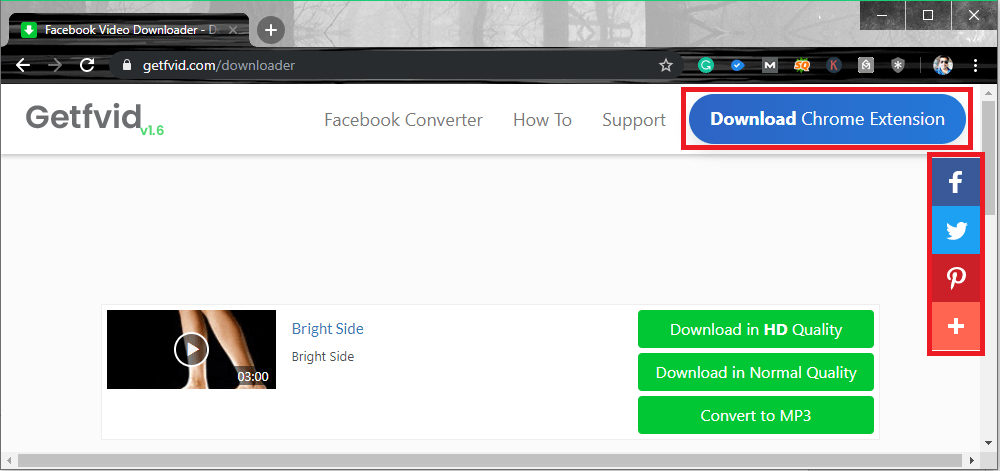Click the gray Bright Side description text
The image size is (1000, 471).
point(323,357)
